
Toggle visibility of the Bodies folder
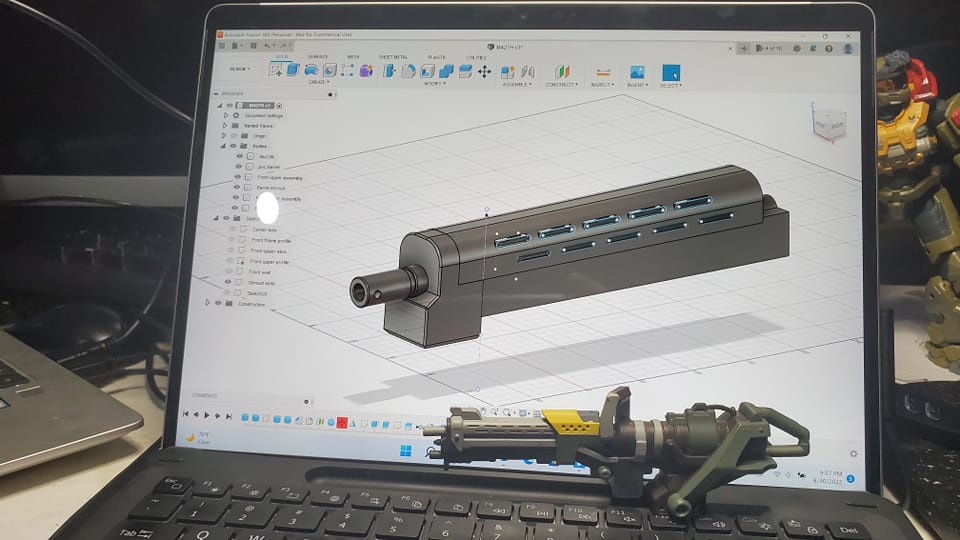point(233,146)
